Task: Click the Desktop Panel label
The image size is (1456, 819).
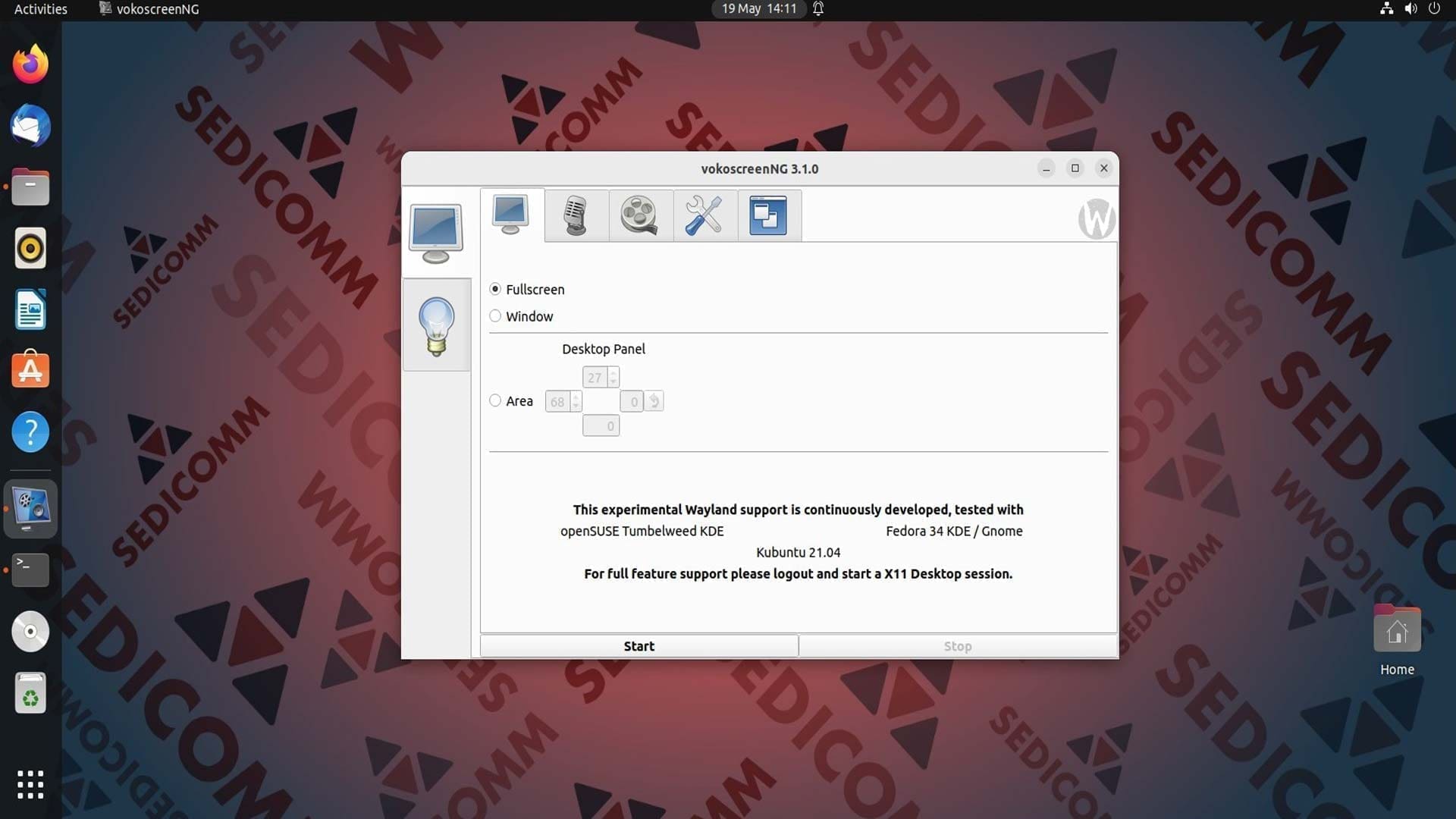Action: coord(604,349)
